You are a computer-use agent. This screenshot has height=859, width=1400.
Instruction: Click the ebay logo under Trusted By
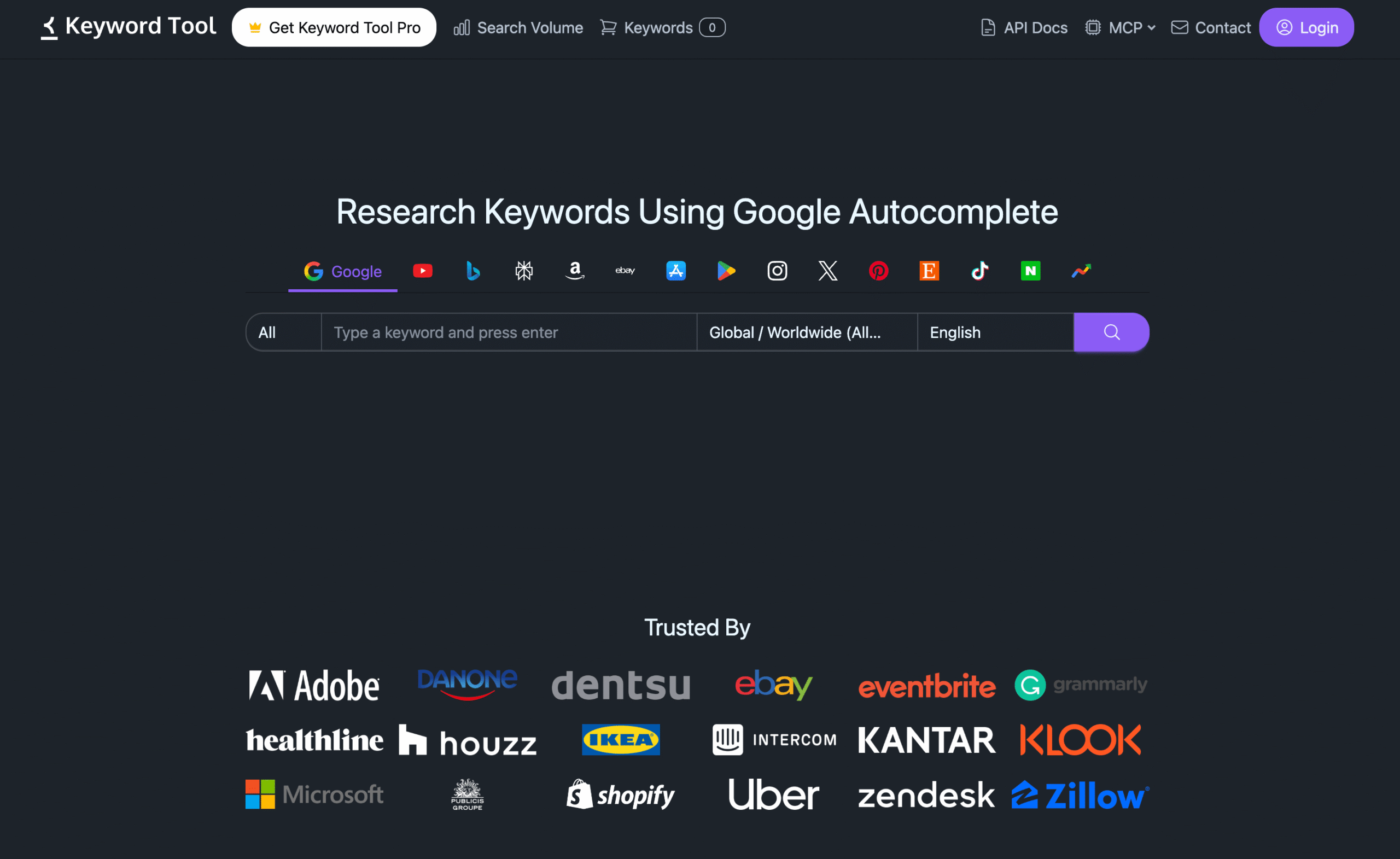pyautogui.click(x=773, y=685)
